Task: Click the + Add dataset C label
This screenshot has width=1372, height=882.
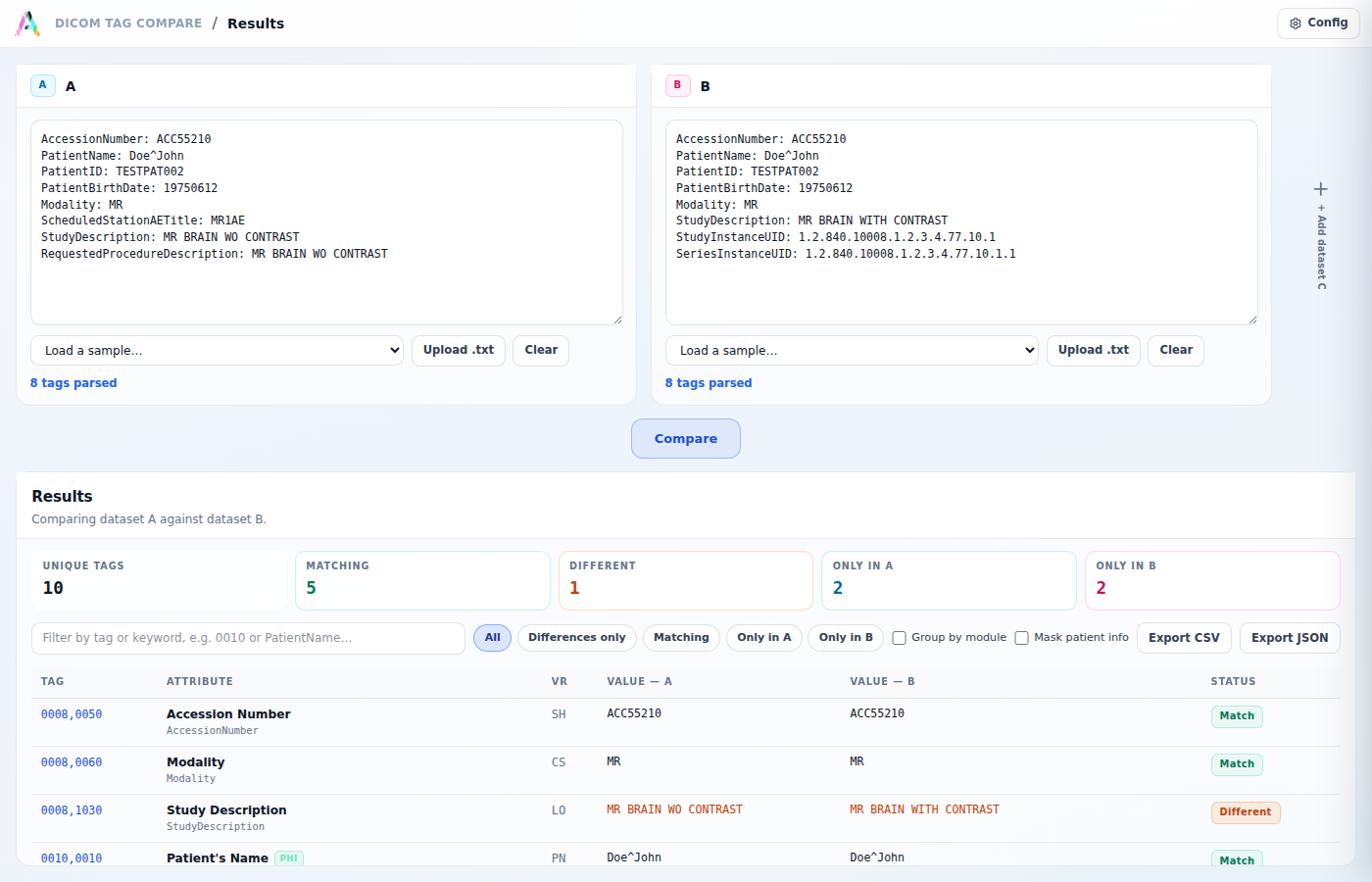Action: coord(1321,247)
